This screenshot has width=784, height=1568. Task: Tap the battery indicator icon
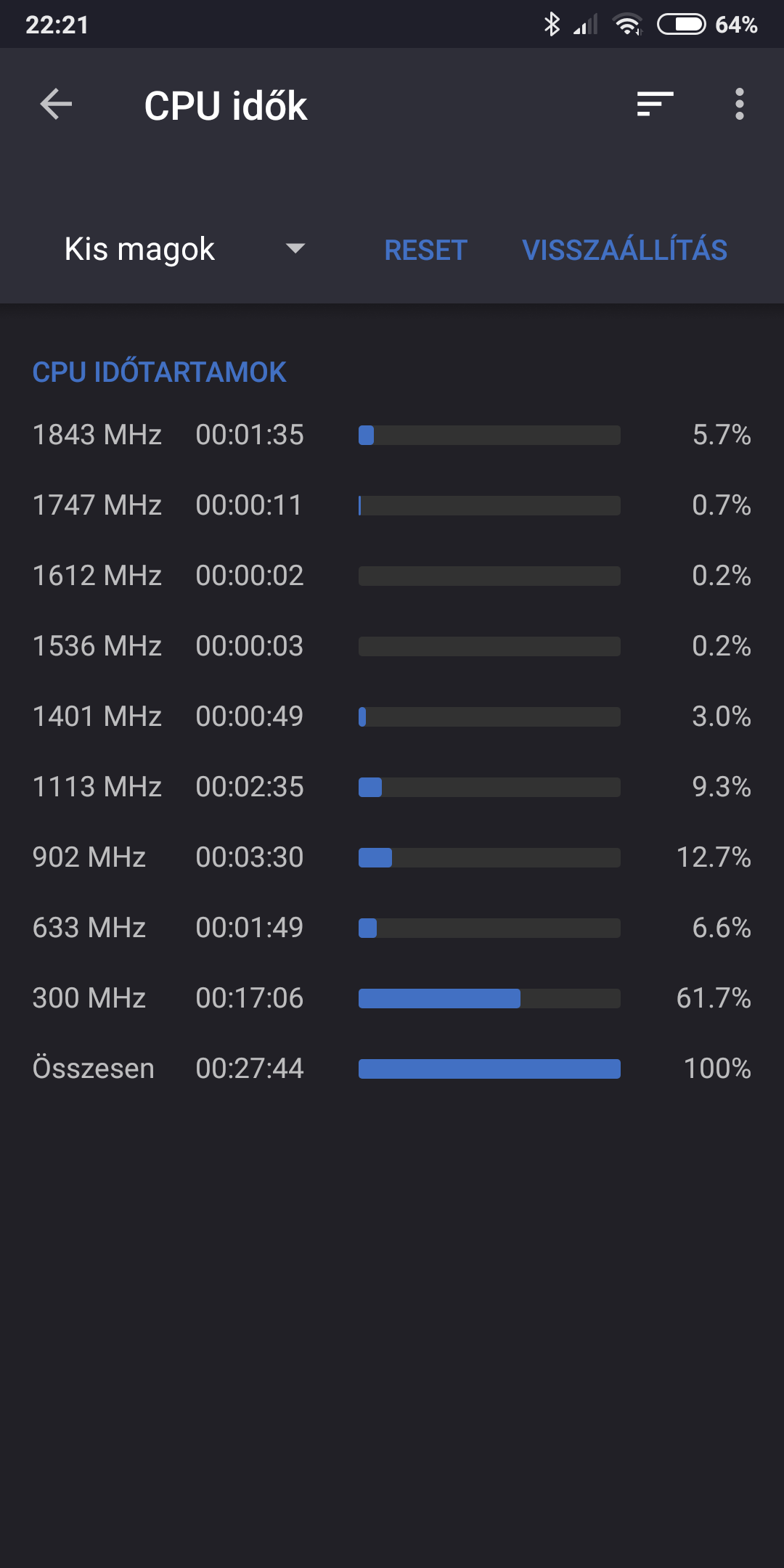click(x=681, y=24)
